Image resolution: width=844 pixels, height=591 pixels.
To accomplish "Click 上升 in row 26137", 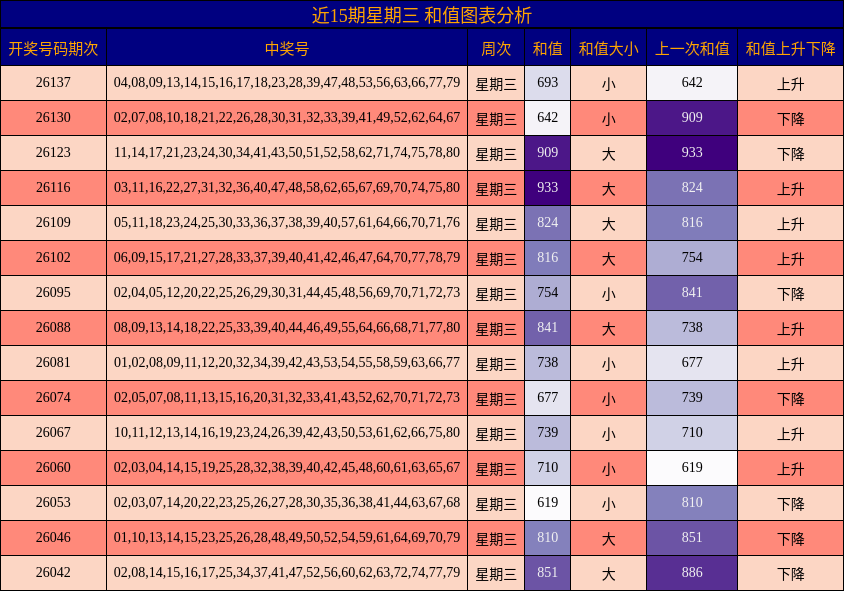I will (790, 84).
